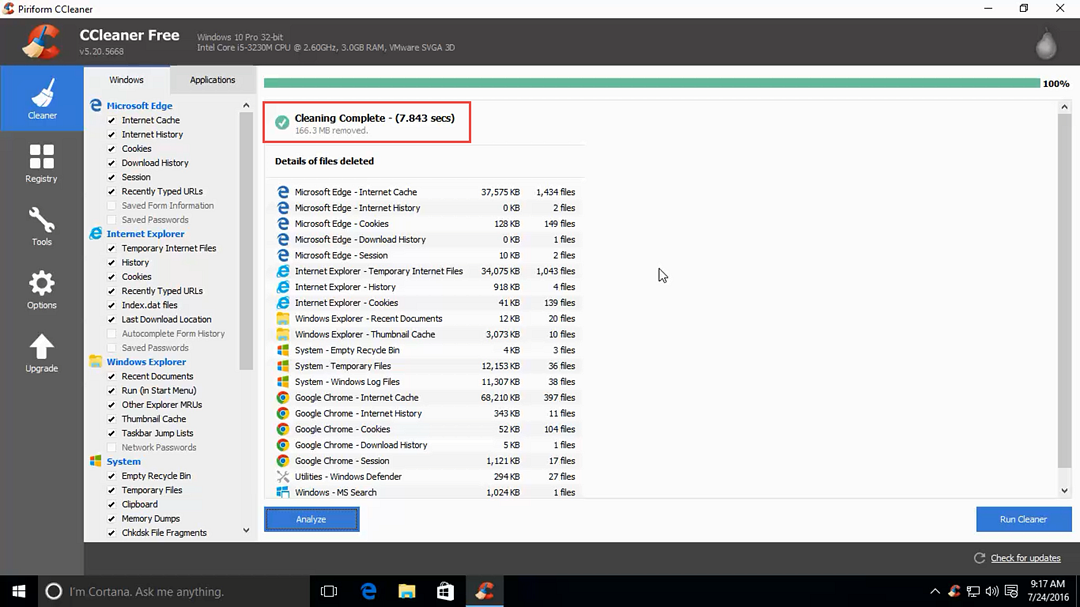Open the Check for updates link
This screenshot has width=1080, height=607.
[1025, 558]
